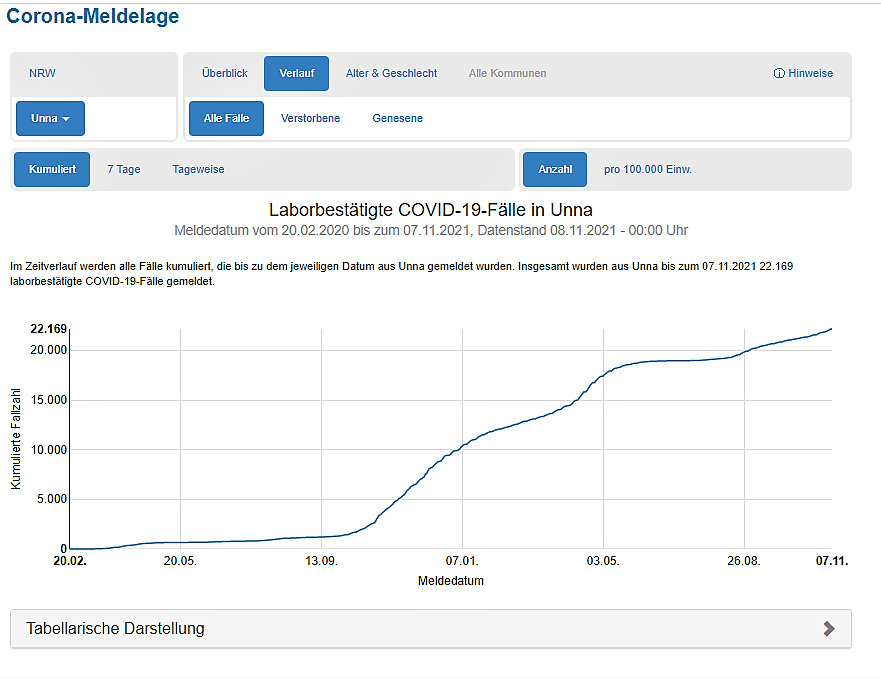Screen dimensions: 881x679
Task: Switch to Genesene cases view
Action: (397, 118)
